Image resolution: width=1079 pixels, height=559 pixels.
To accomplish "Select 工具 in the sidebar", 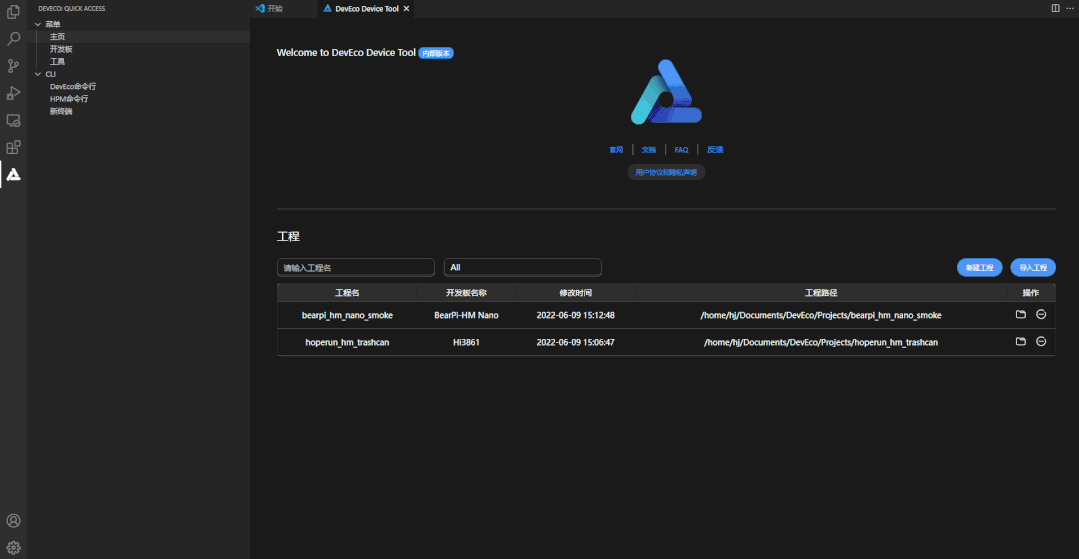I will pyautogui.click(x=57, y=61).
